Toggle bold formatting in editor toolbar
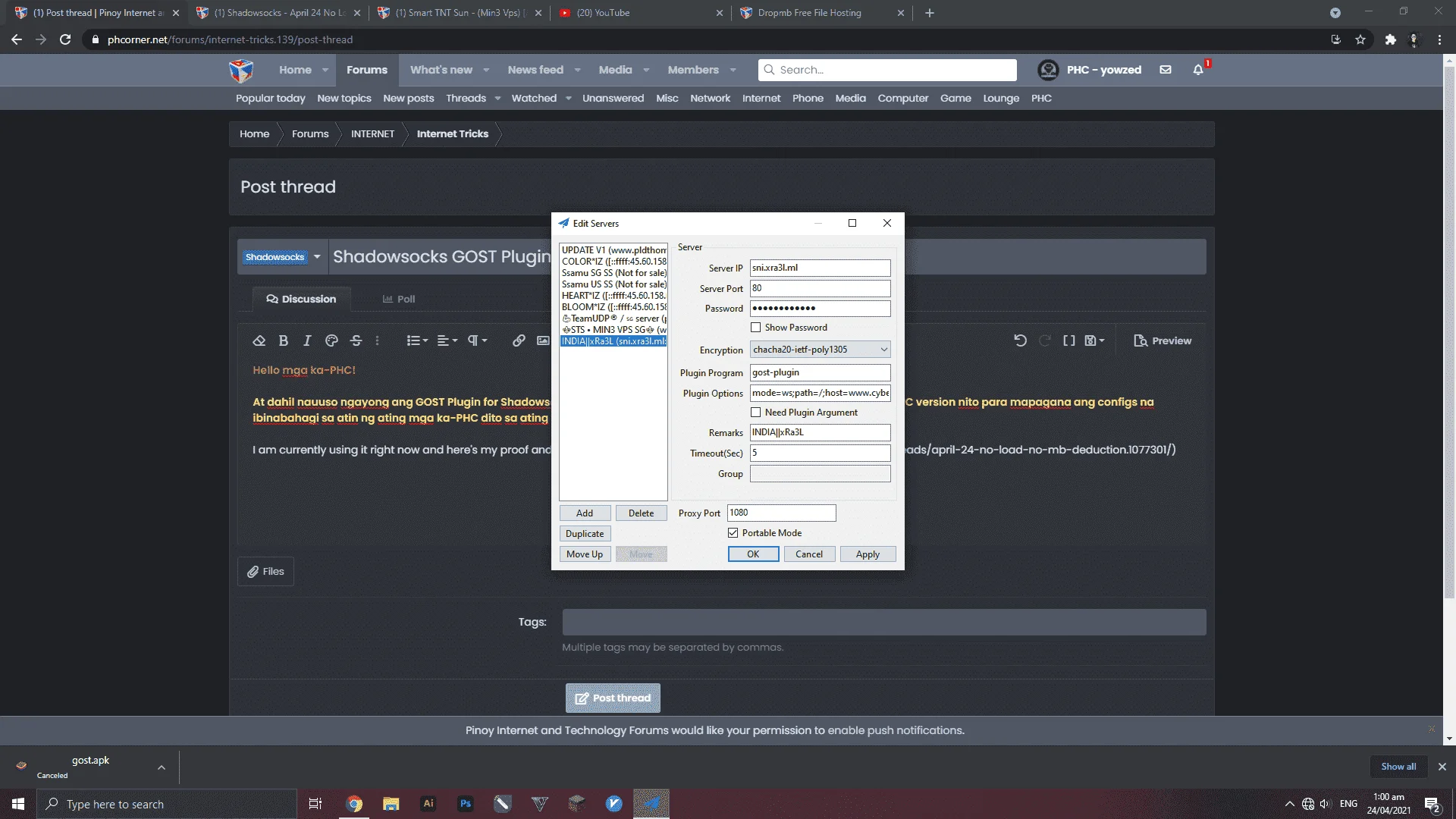The height and width of the screenshot is (819, 1456). (284, 341)
